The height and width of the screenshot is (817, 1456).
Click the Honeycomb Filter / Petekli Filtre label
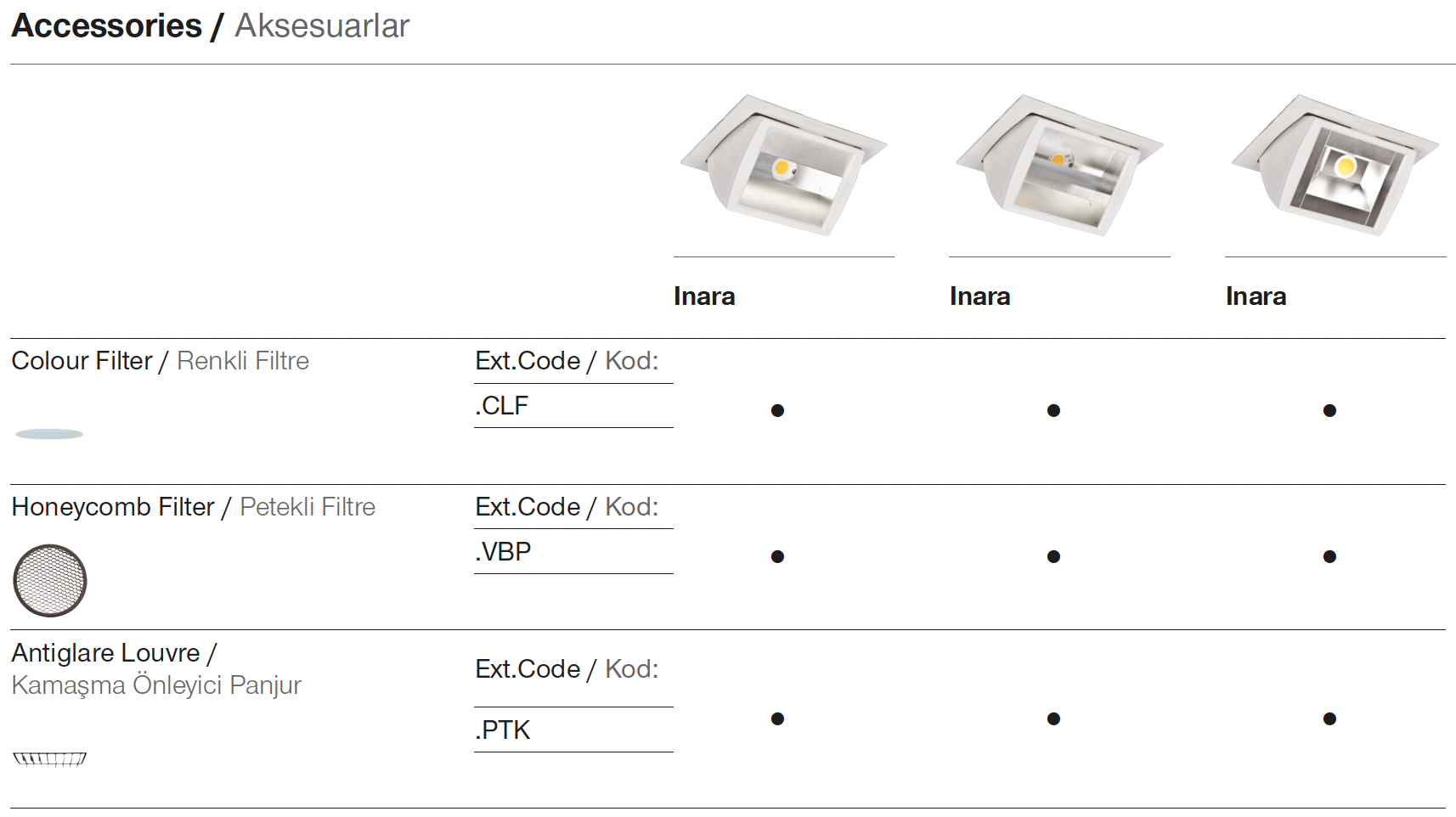pos(193,507)
